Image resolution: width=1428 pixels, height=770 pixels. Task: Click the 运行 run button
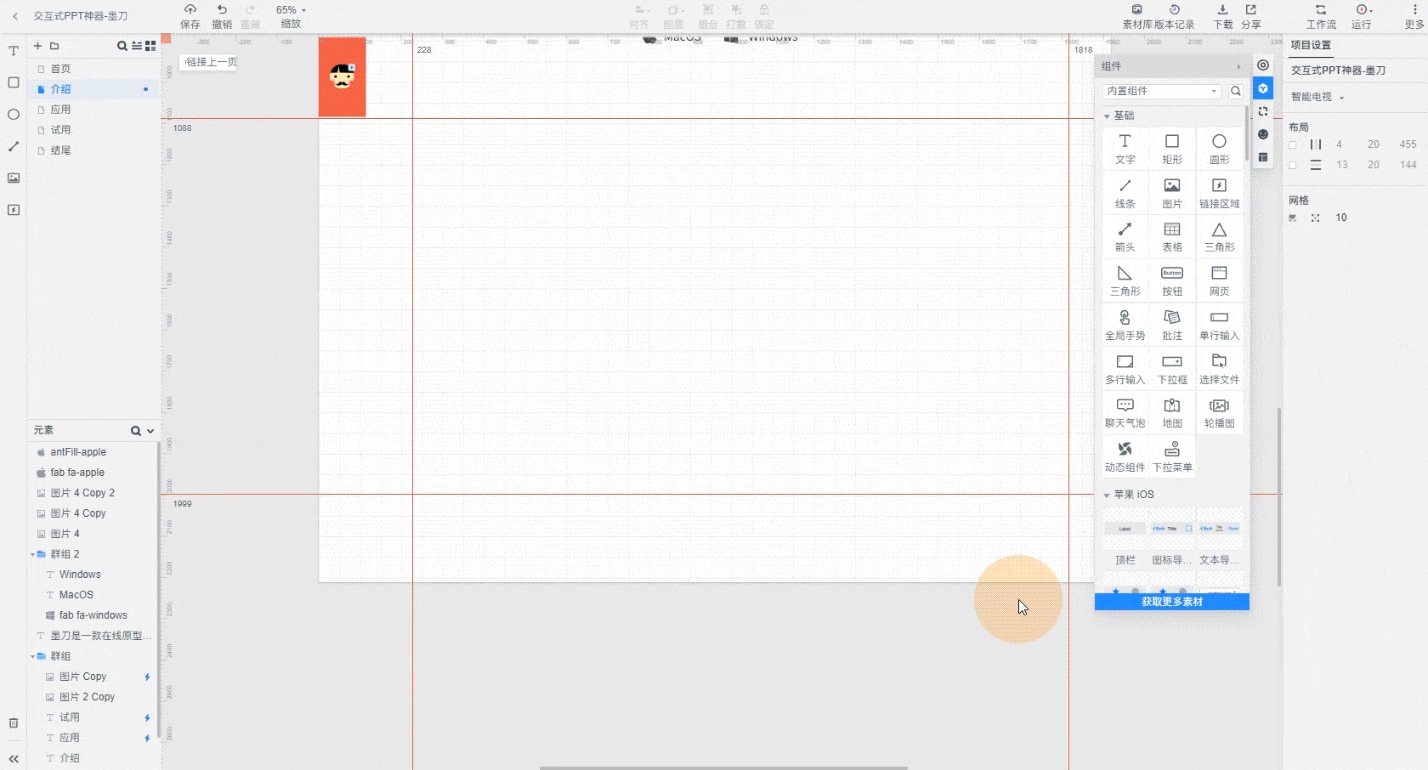coord(1361,16)
